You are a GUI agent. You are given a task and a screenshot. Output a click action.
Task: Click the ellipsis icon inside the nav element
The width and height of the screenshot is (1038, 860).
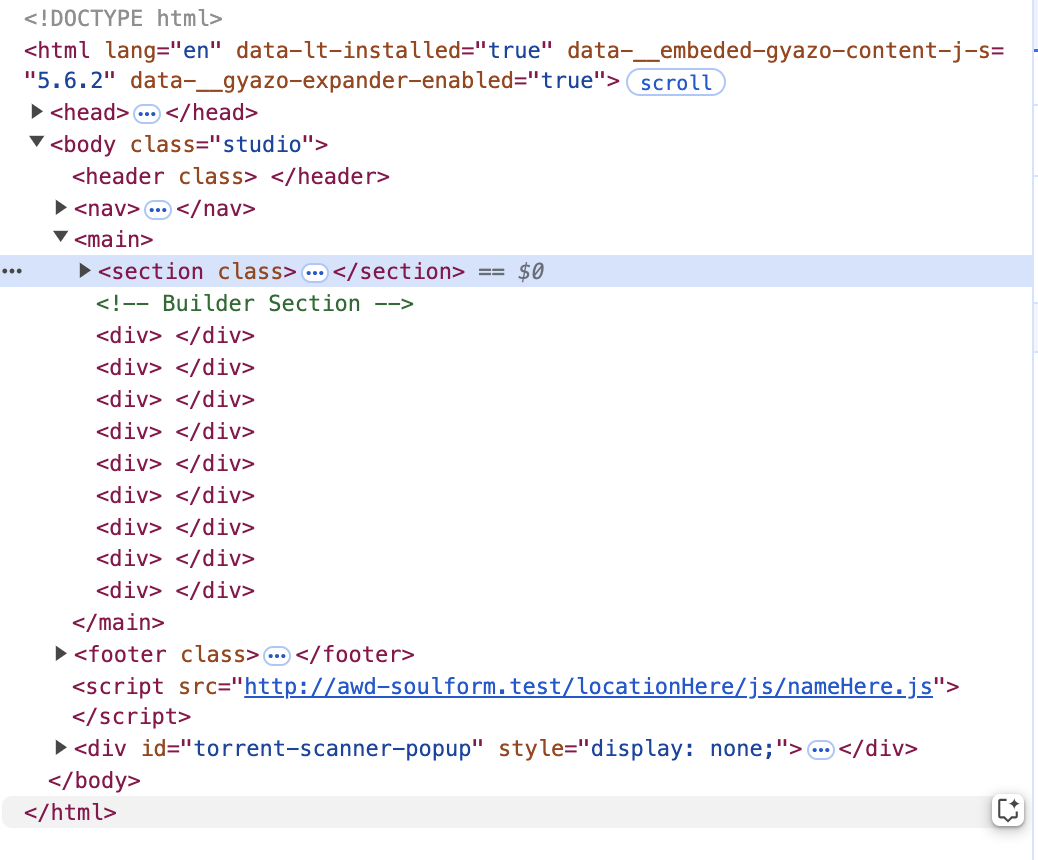(x=158, y=208)
